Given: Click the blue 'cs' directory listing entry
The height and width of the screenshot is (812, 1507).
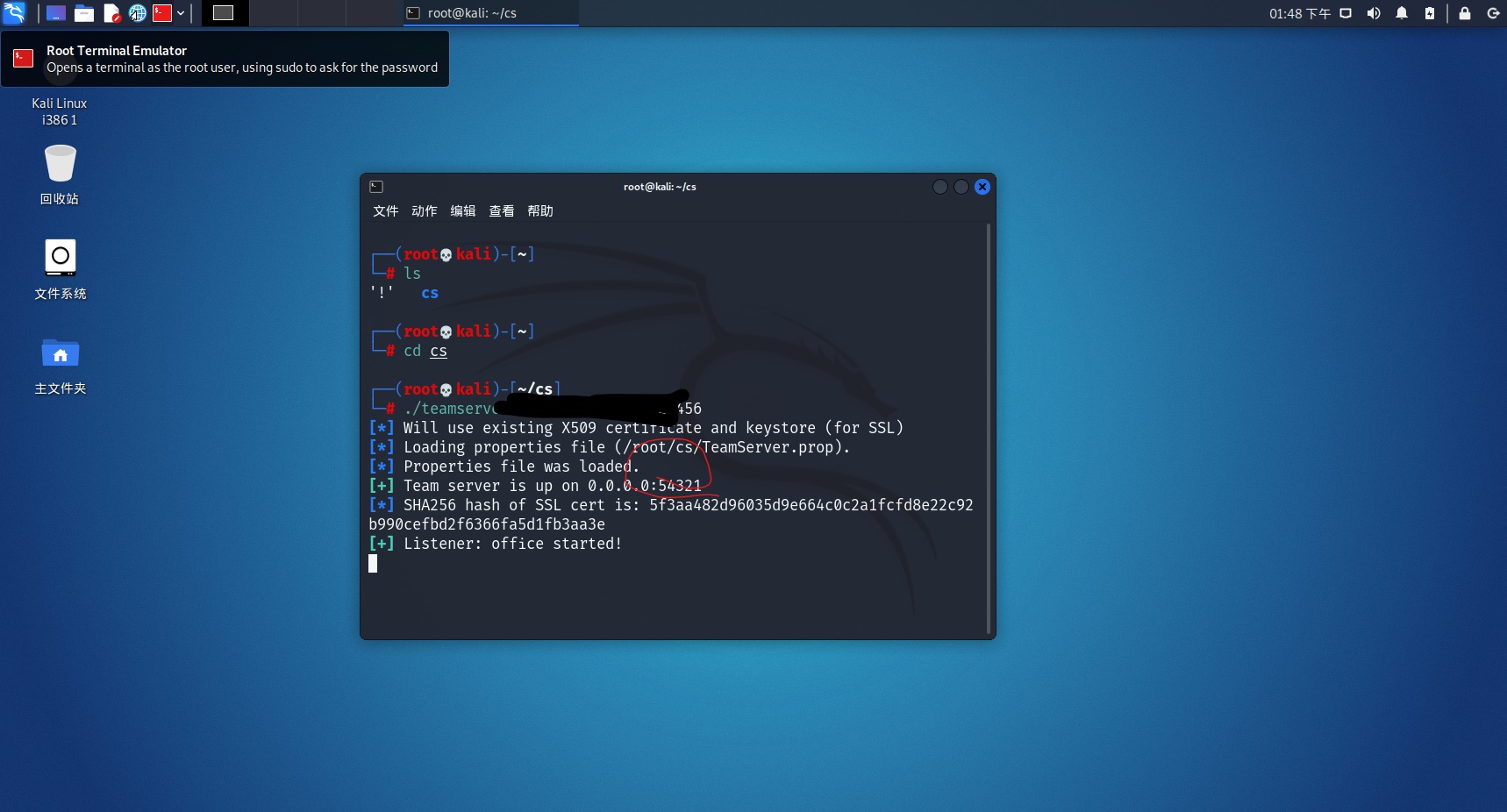Looking at the screenshot, I should (x=430, y=293).
